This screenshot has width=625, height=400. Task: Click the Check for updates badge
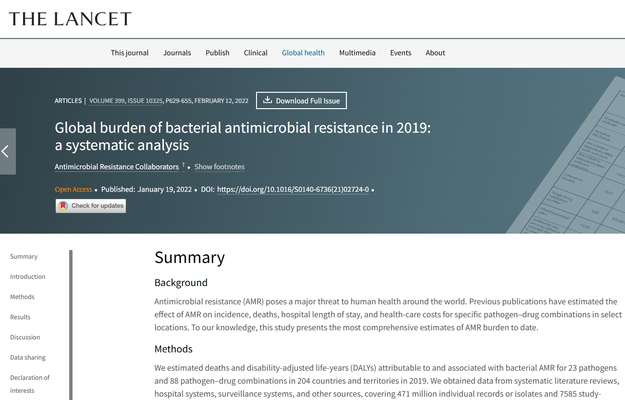91,206
